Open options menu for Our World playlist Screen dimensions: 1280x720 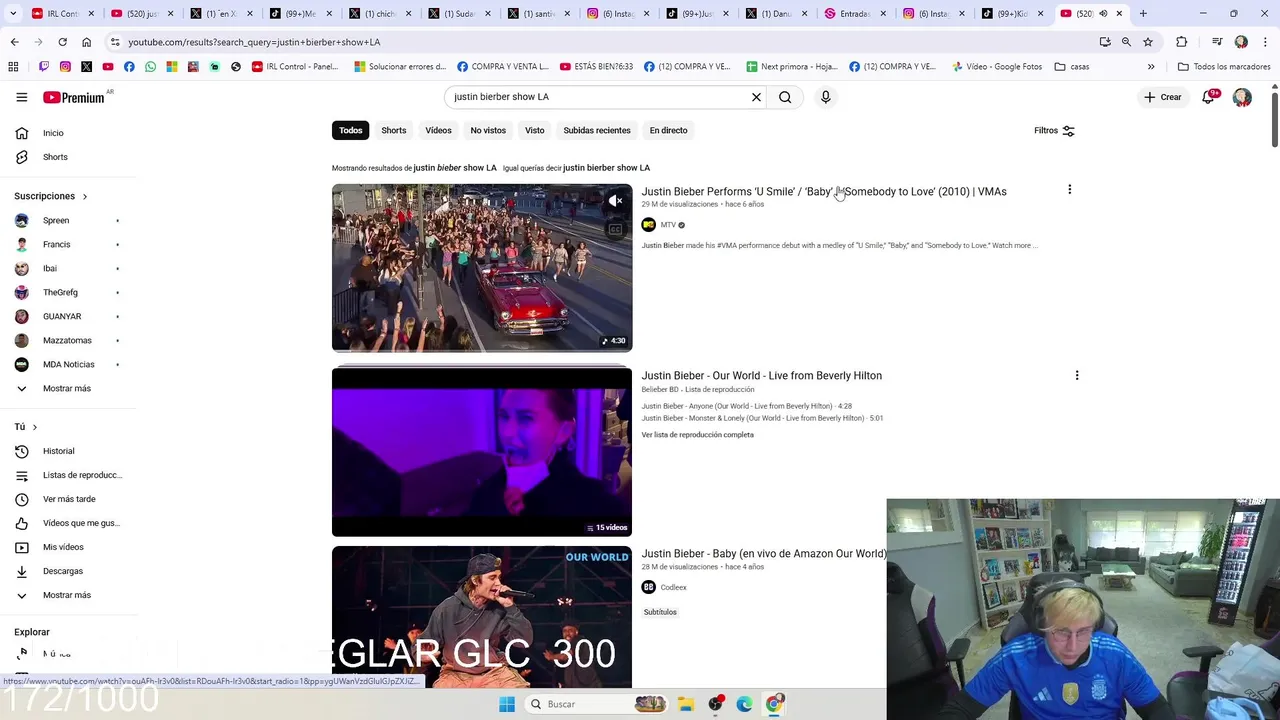1076,375
